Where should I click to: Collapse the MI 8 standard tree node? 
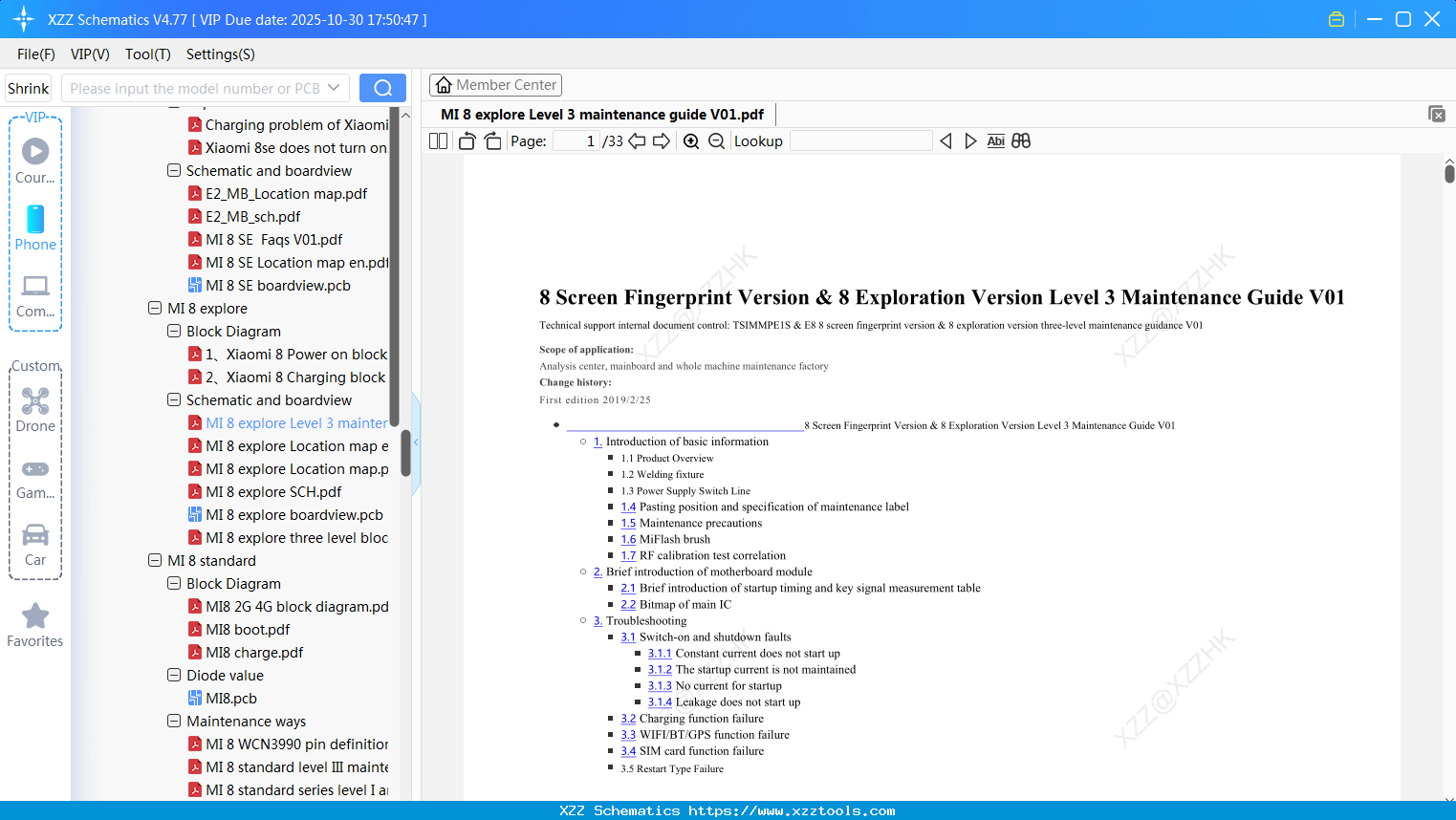[155, 561]
